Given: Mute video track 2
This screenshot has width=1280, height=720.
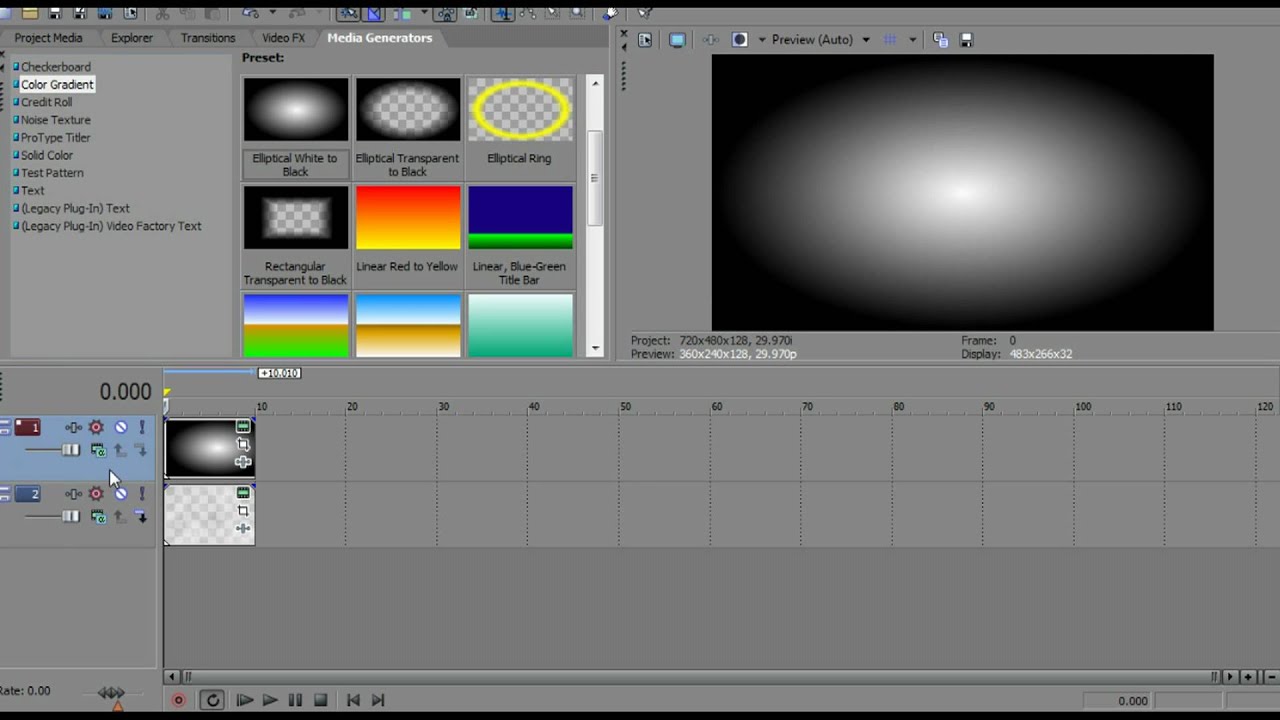Looking at the screenshot, I should (x=120, y=494).
